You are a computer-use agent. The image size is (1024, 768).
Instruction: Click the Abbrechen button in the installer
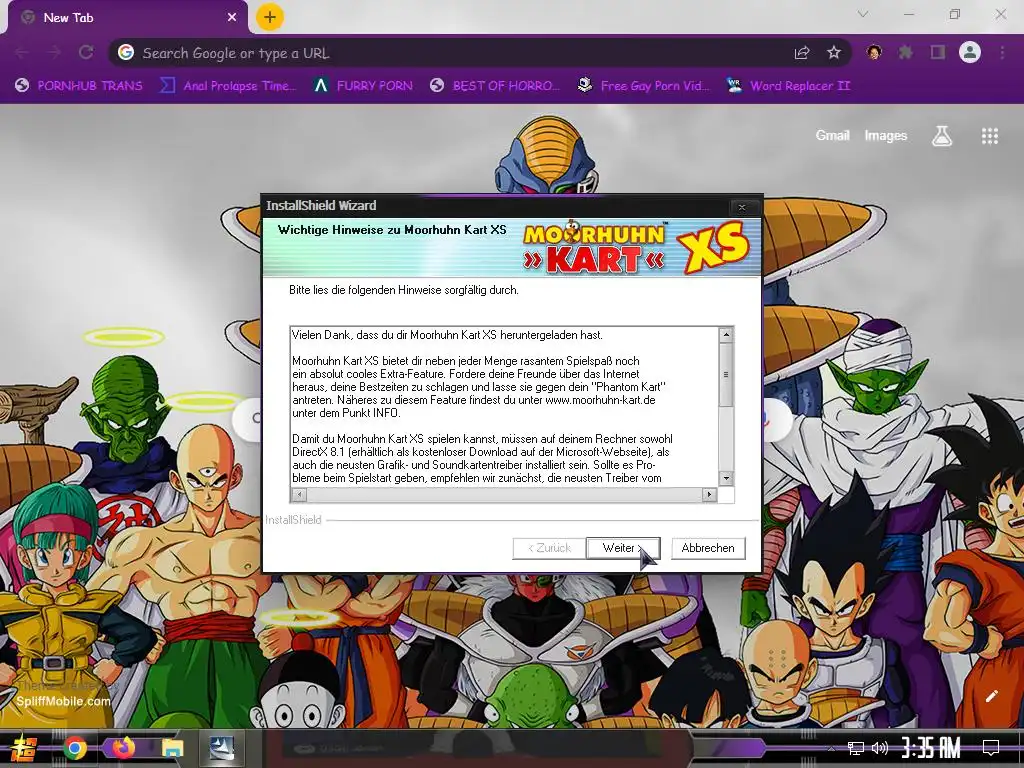coord(707,548)
